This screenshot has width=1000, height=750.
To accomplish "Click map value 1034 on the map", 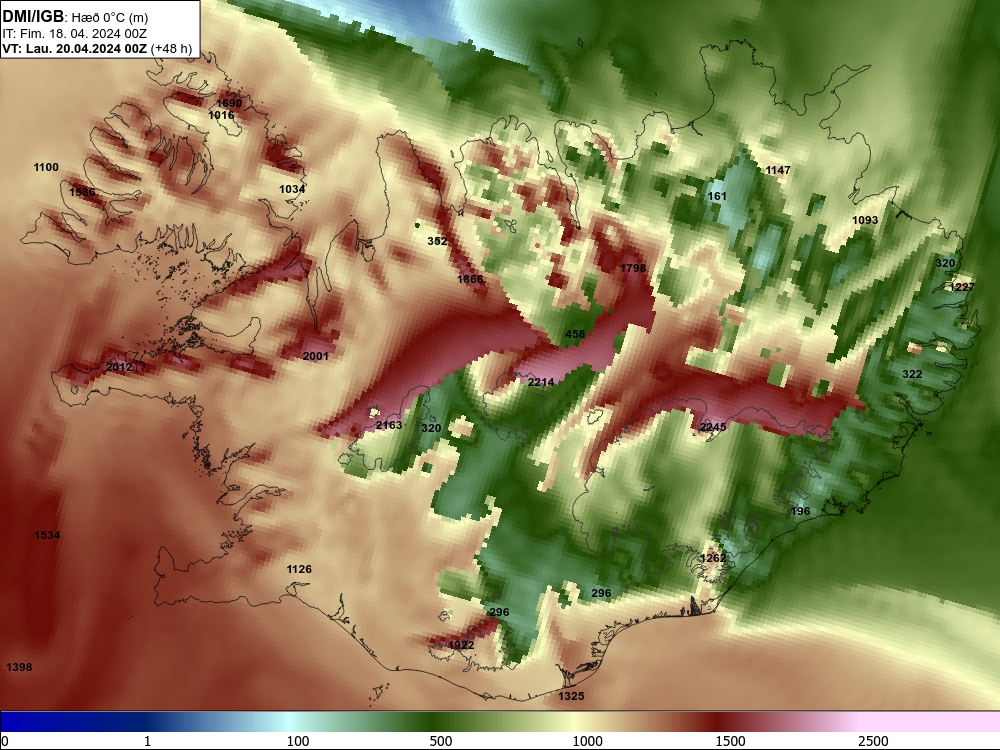I will click(292, 189).
